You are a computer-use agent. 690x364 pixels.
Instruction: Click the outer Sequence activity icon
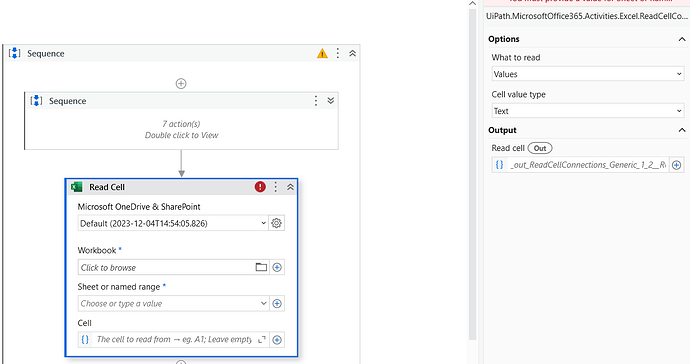pyautogui.click(x=15, y=53)
